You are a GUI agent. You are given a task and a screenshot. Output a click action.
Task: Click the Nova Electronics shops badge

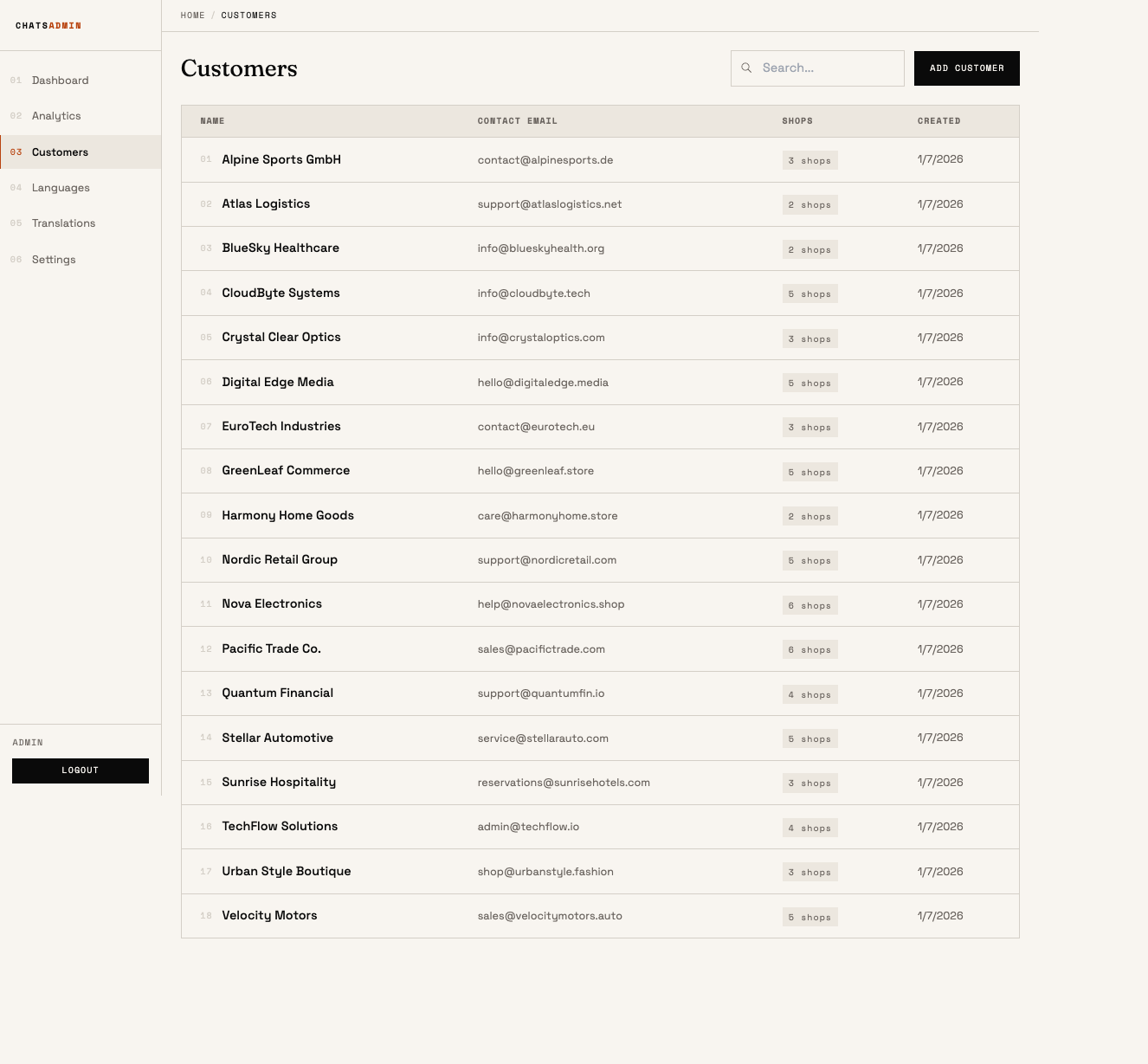click(x=809, y=606)
